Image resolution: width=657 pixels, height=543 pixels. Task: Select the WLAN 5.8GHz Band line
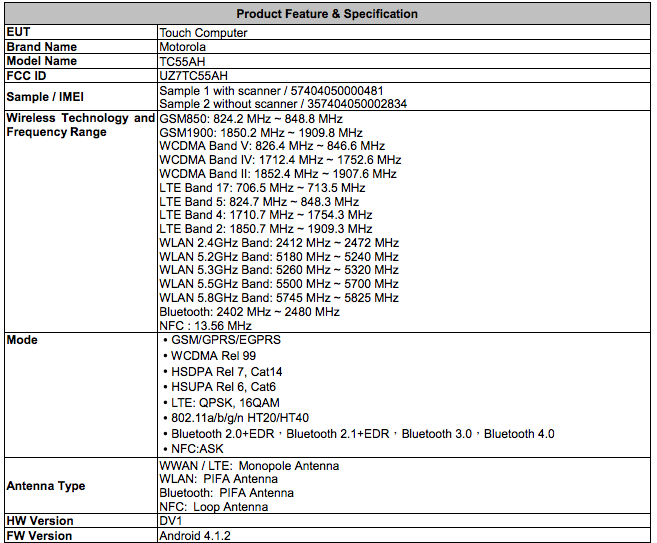[279, 298]
